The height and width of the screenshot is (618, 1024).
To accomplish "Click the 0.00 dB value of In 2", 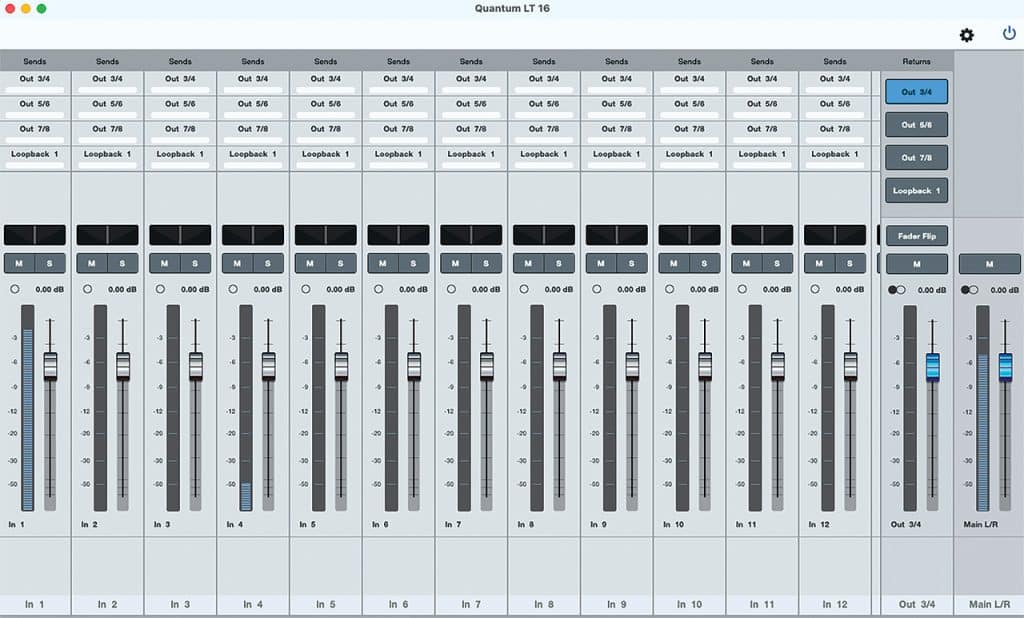I will click(122, 289).
